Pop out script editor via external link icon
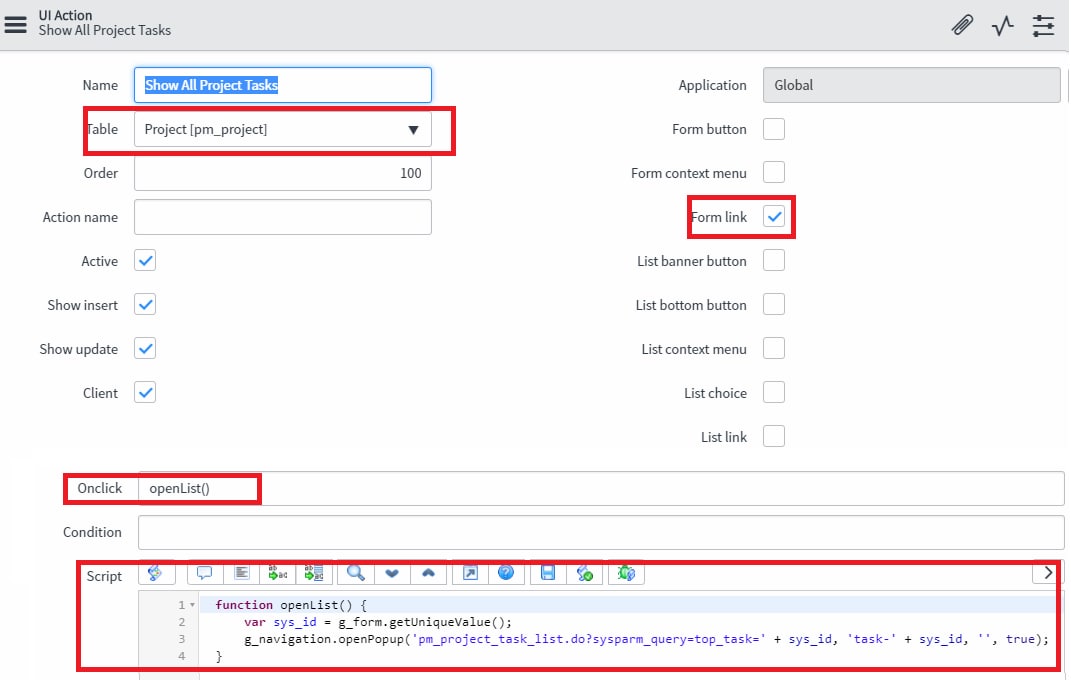 coord(469,572)
